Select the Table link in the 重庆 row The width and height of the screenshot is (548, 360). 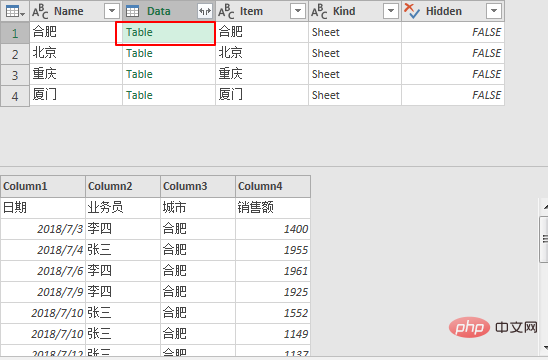point(139,74)
